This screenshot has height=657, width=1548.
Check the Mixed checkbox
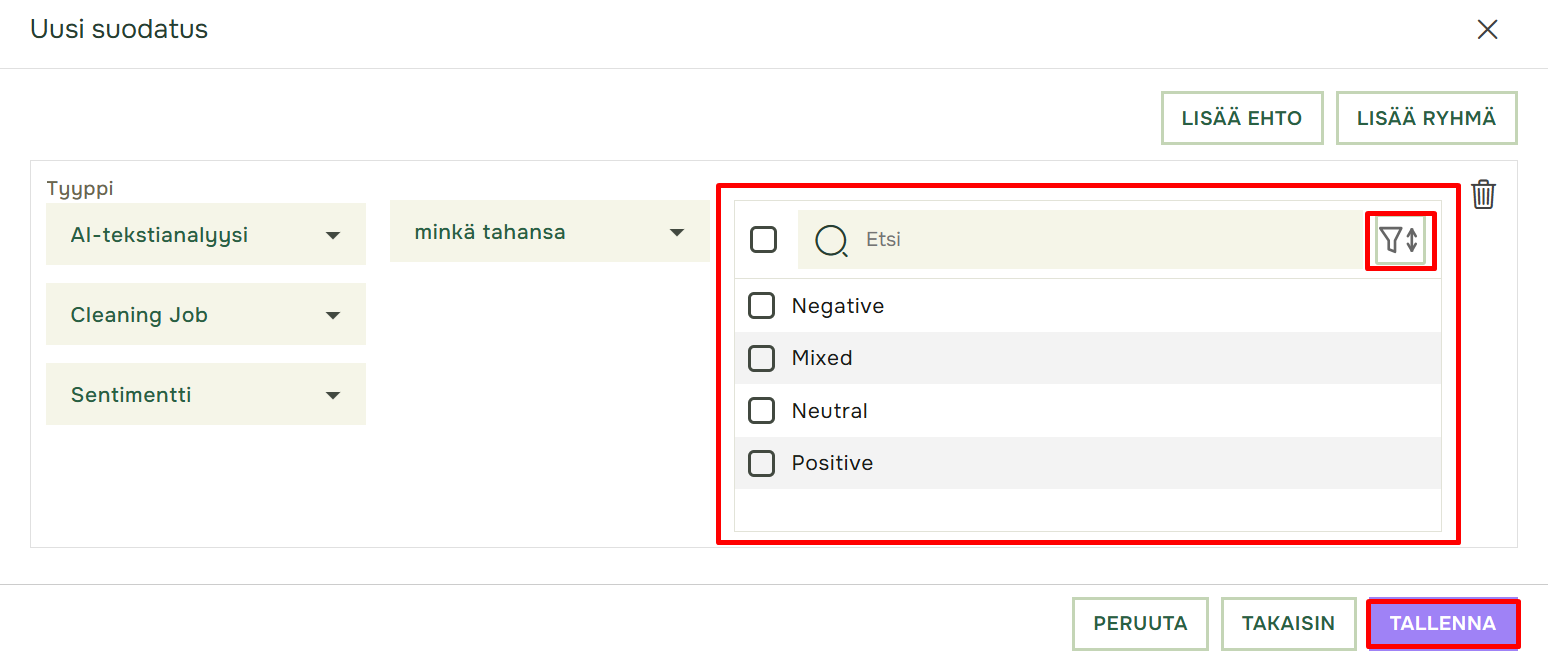[x=762, y=358]
